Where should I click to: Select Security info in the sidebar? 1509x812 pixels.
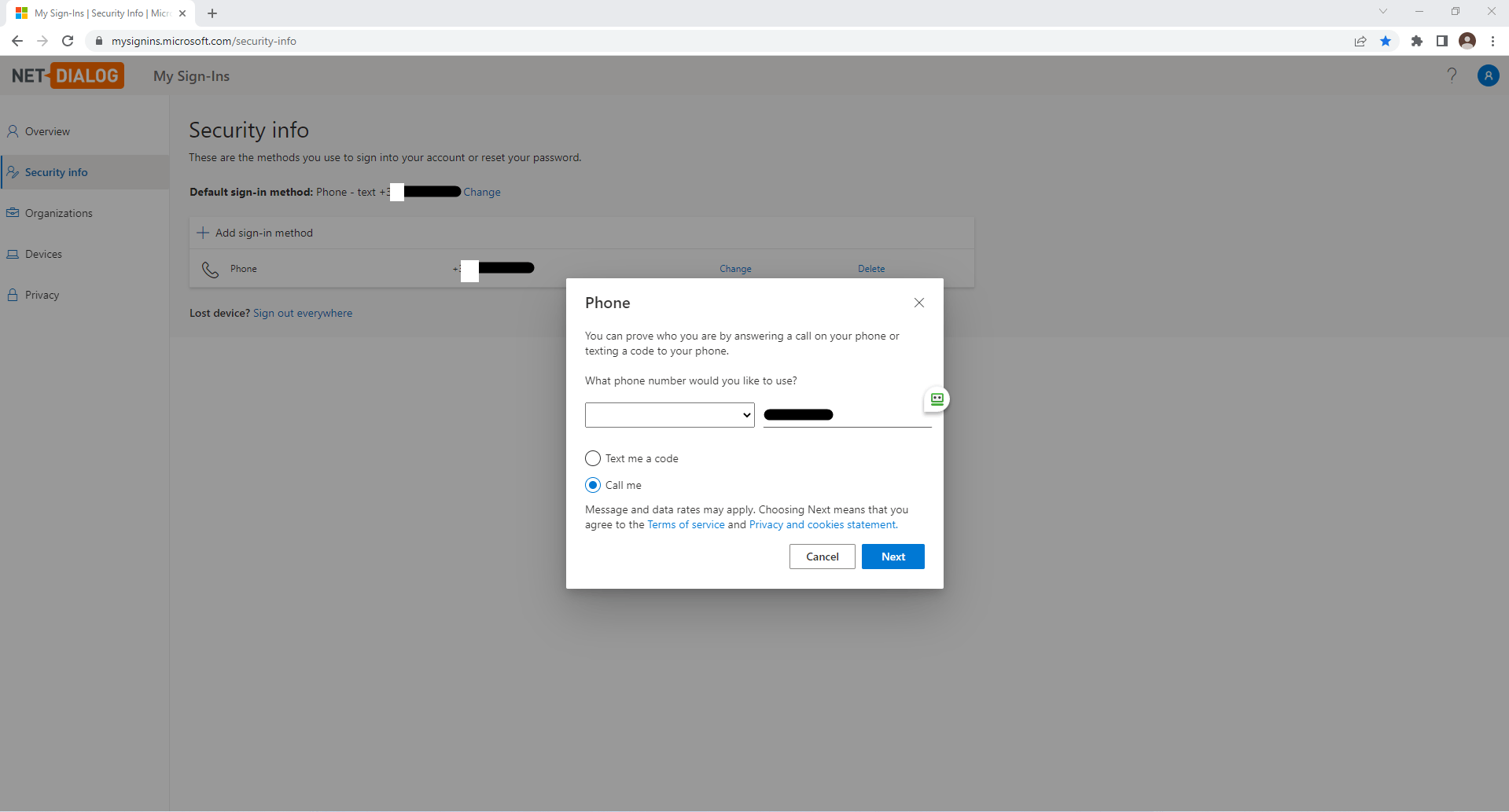[85, 172]
